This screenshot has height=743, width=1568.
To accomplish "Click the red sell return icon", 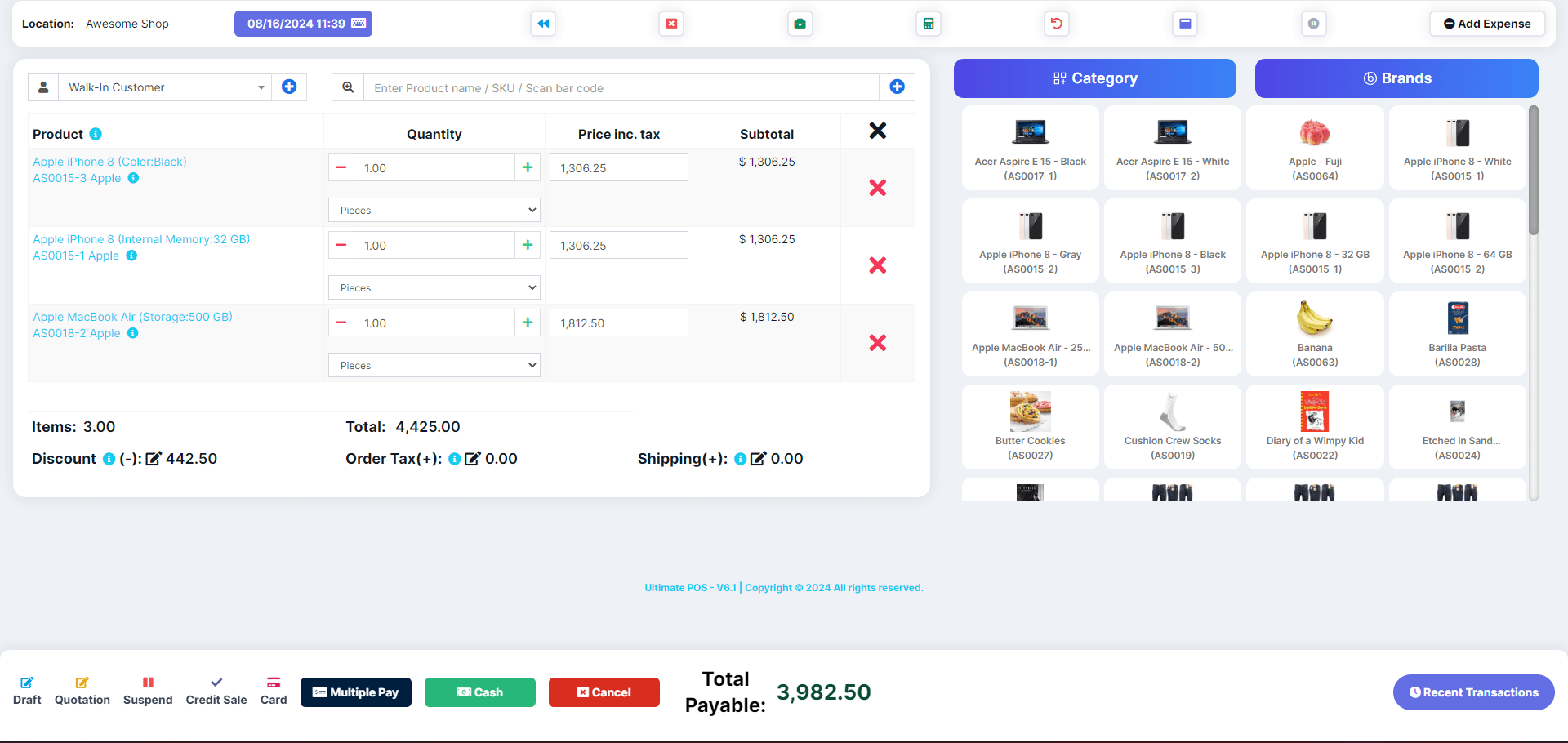I will click(x=1057, y=24).
